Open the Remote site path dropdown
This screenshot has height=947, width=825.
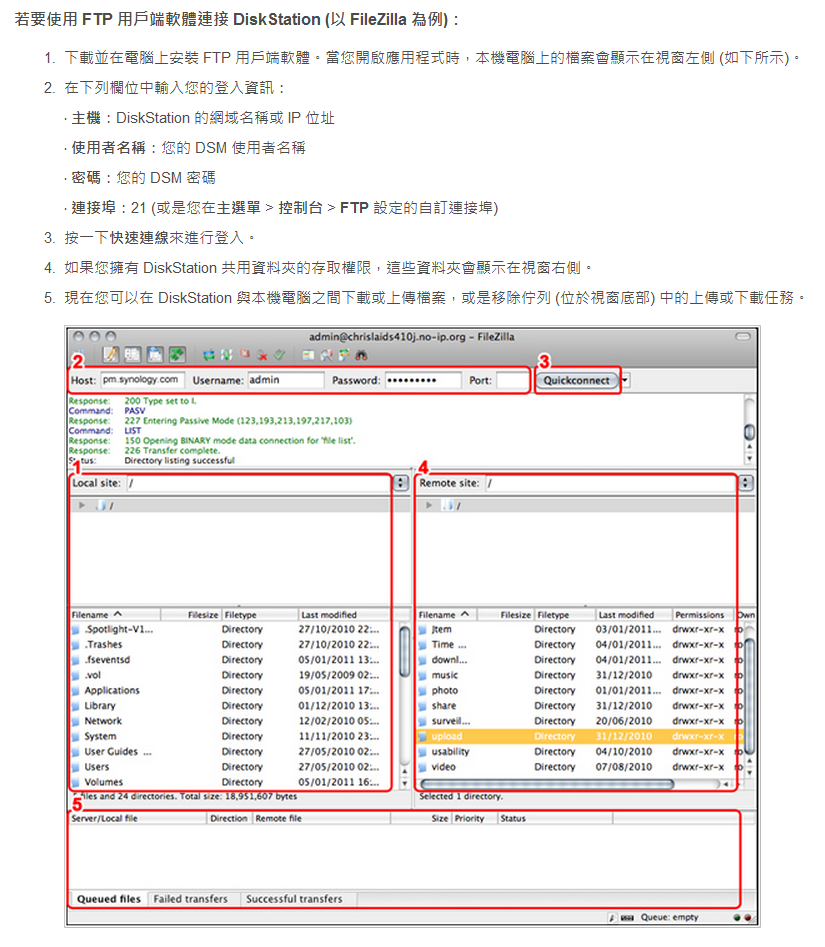746,483
